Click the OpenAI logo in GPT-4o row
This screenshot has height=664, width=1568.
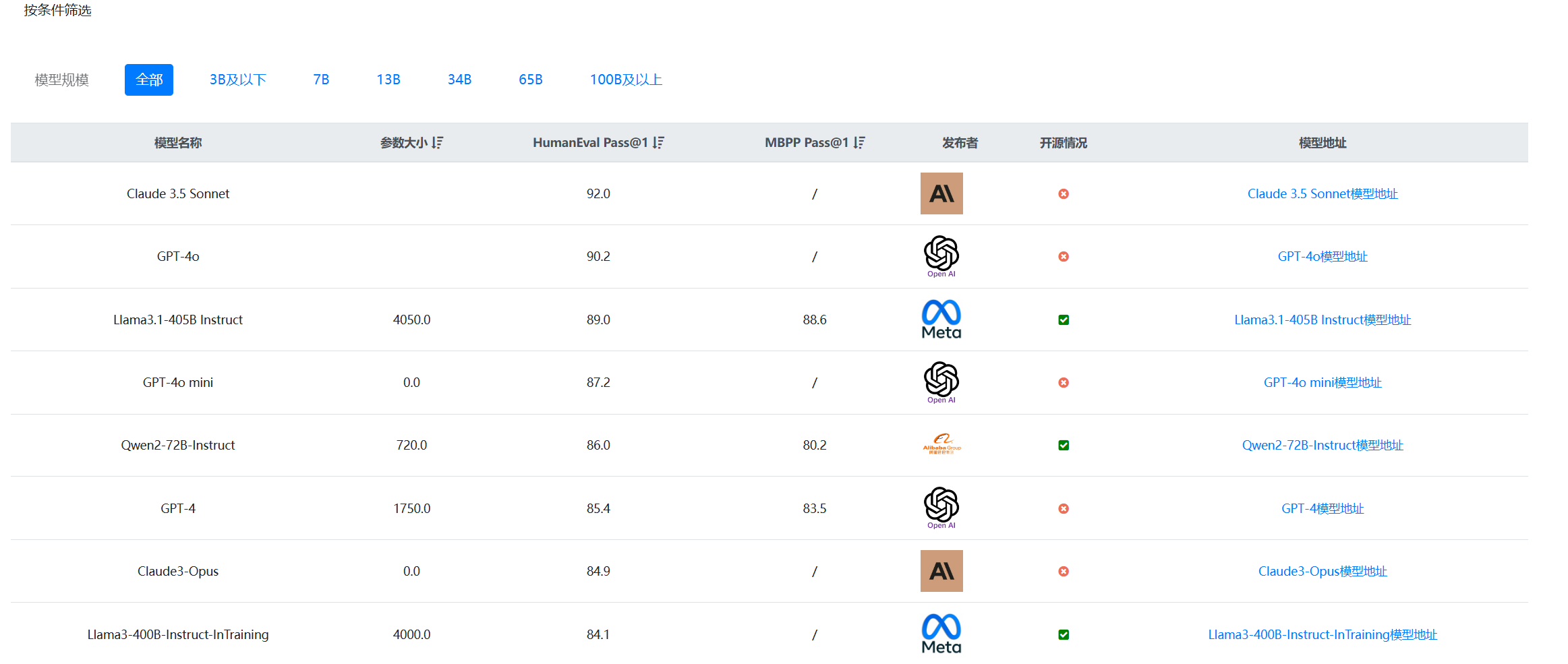coord(941,256)
